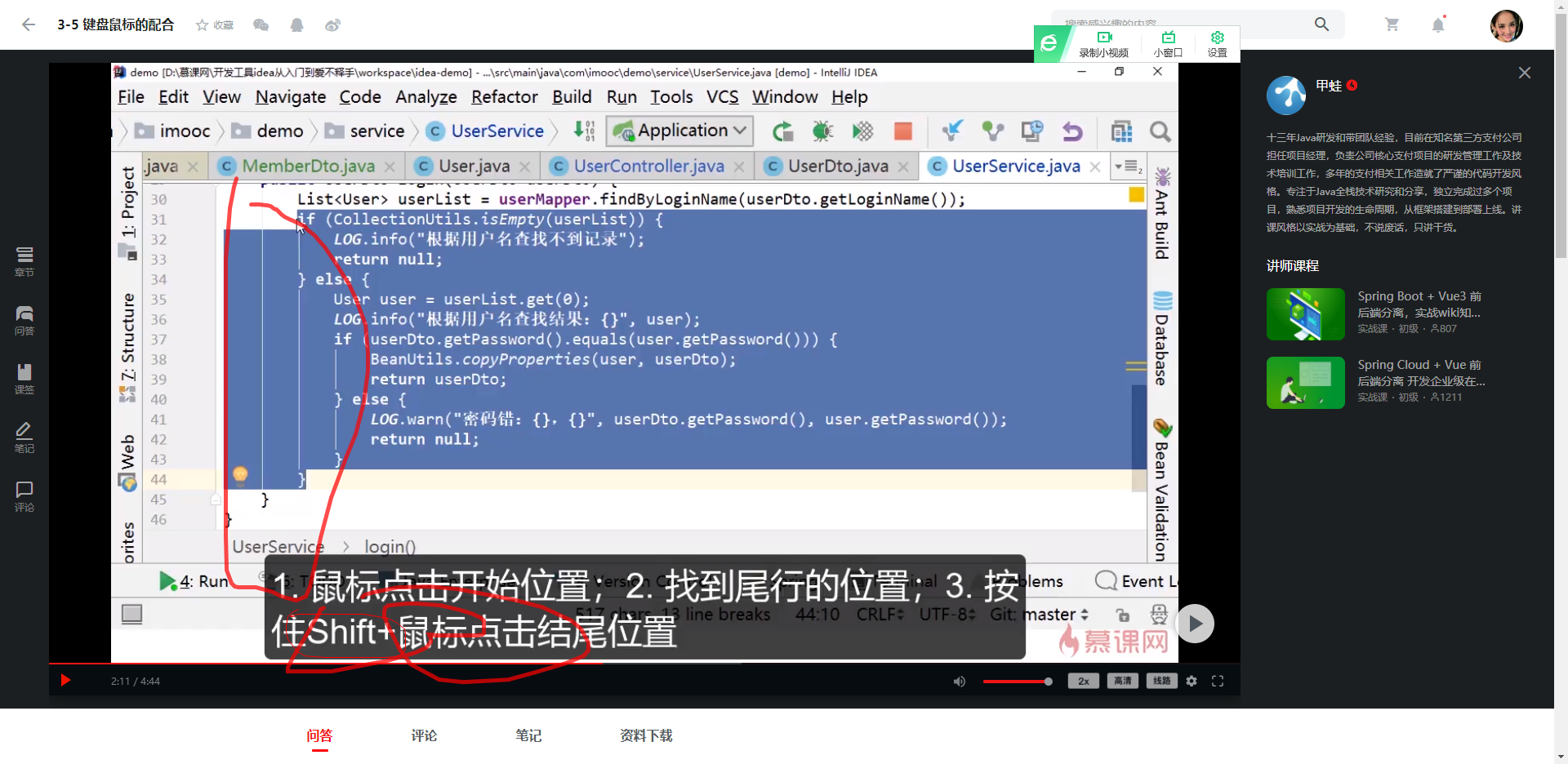The height and width of the screenshot is (764, 1568).
Task: Open the 设置 settings toolbar button
Action: 1217,44
